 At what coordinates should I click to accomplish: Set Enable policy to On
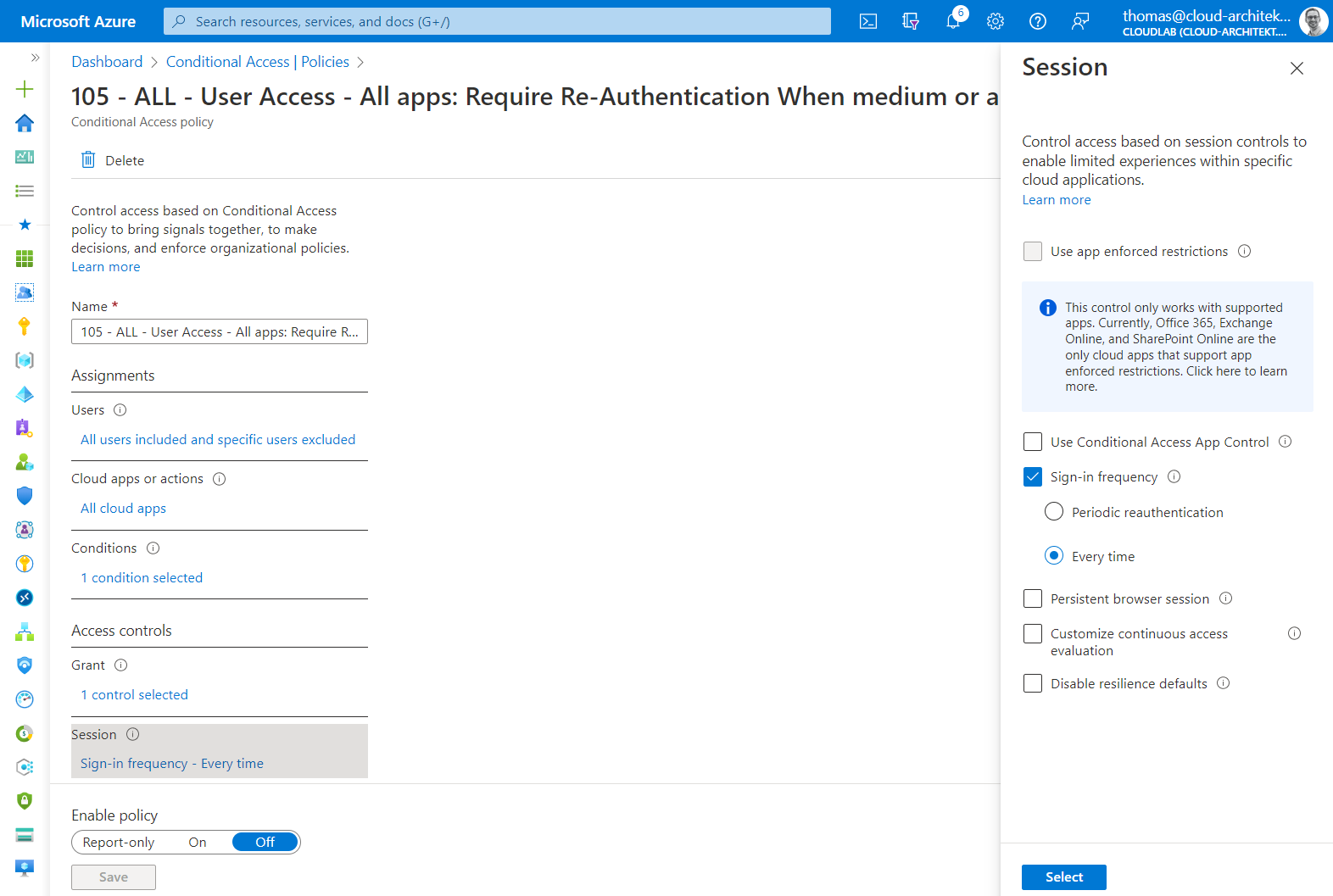198,842
